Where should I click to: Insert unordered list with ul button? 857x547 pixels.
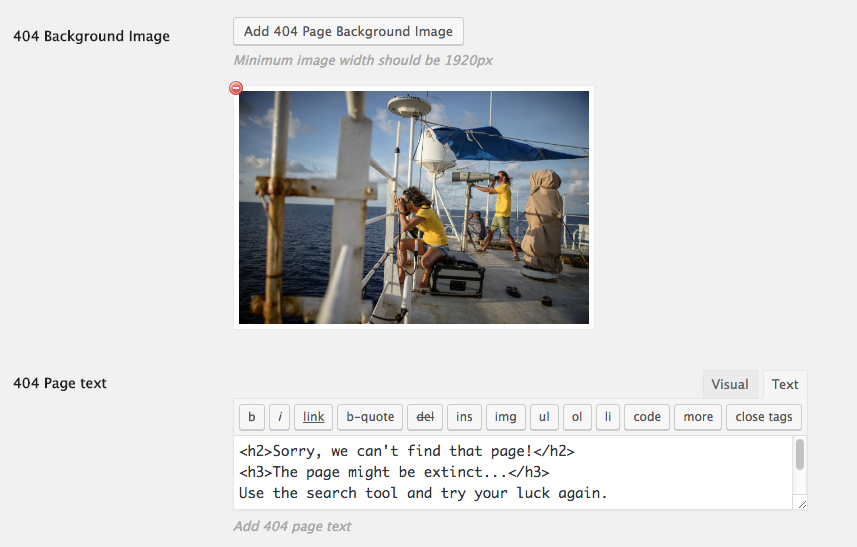pos(544,417)
